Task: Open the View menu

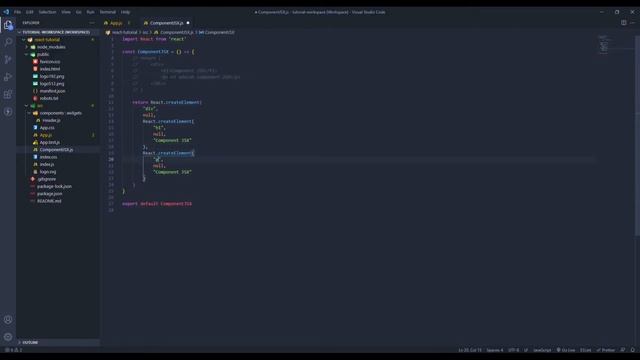Action: click(x=66, y=12)
